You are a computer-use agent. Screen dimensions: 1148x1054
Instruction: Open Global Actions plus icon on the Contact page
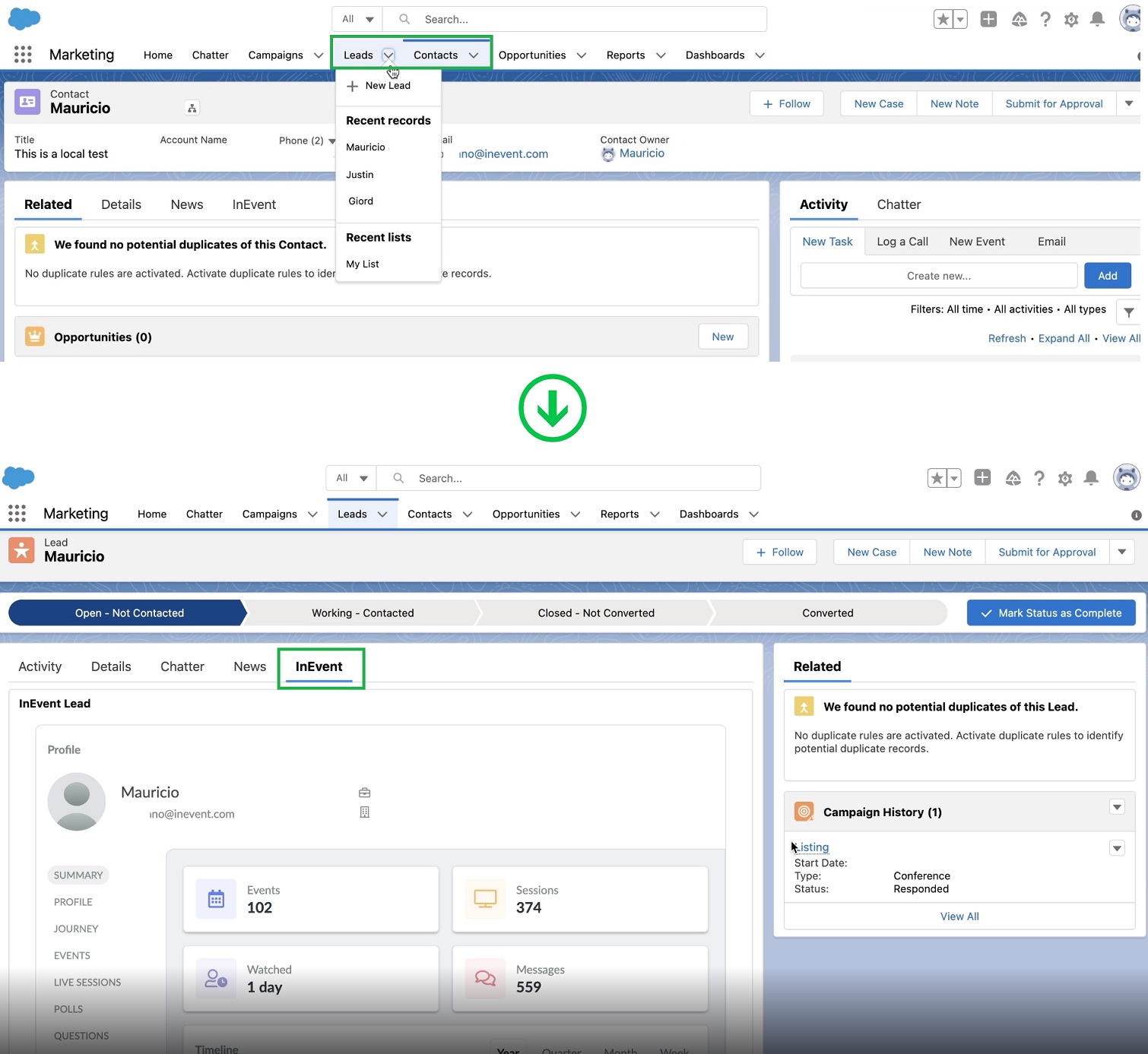(x=988, y=19)
